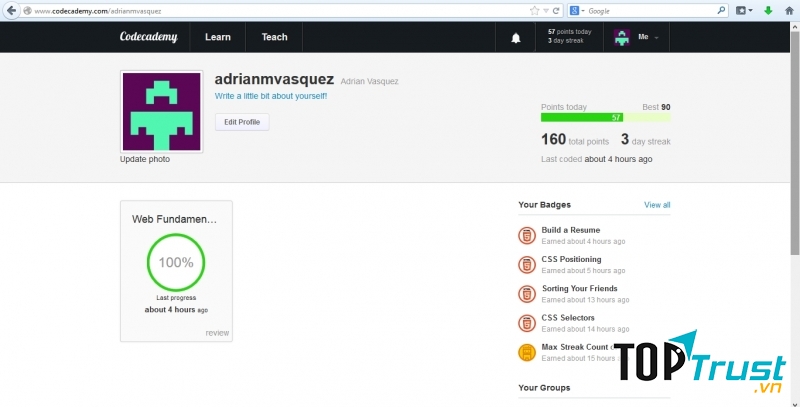
Task: Click the Your Badges heading
Action: pos(544,205)
